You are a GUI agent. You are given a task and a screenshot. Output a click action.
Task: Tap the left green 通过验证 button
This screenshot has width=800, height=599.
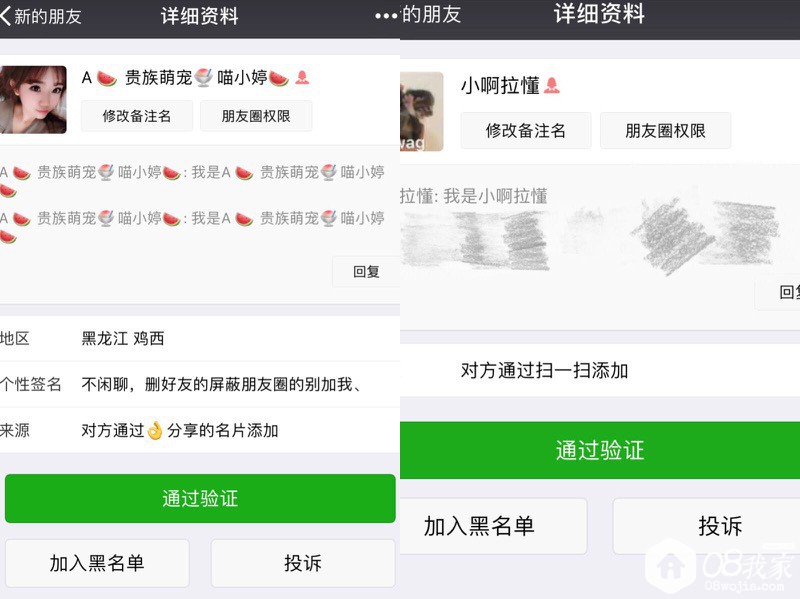(200, 498)
